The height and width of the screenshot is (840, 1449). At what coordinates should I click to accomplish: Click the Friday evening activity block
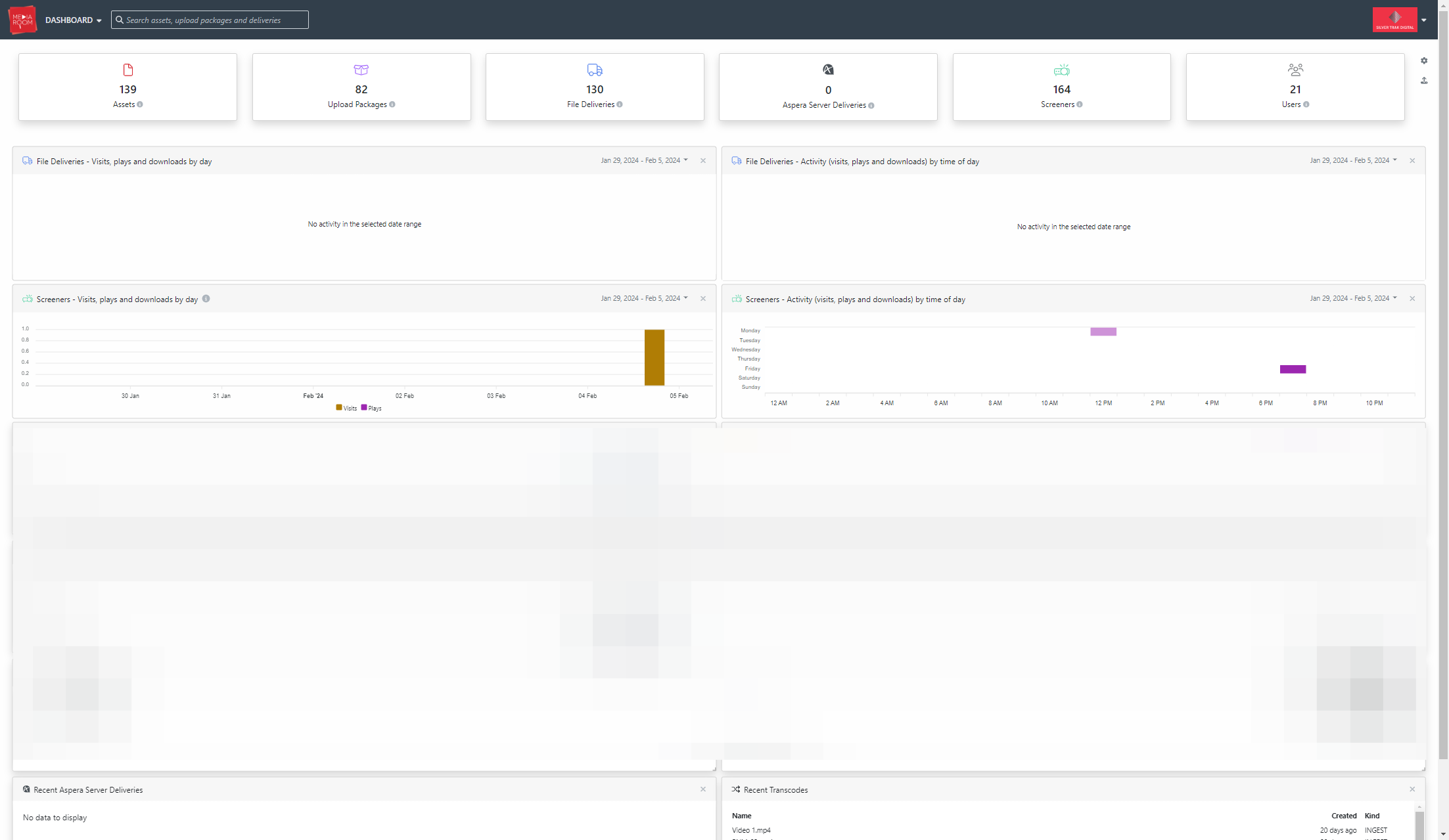1293,369
